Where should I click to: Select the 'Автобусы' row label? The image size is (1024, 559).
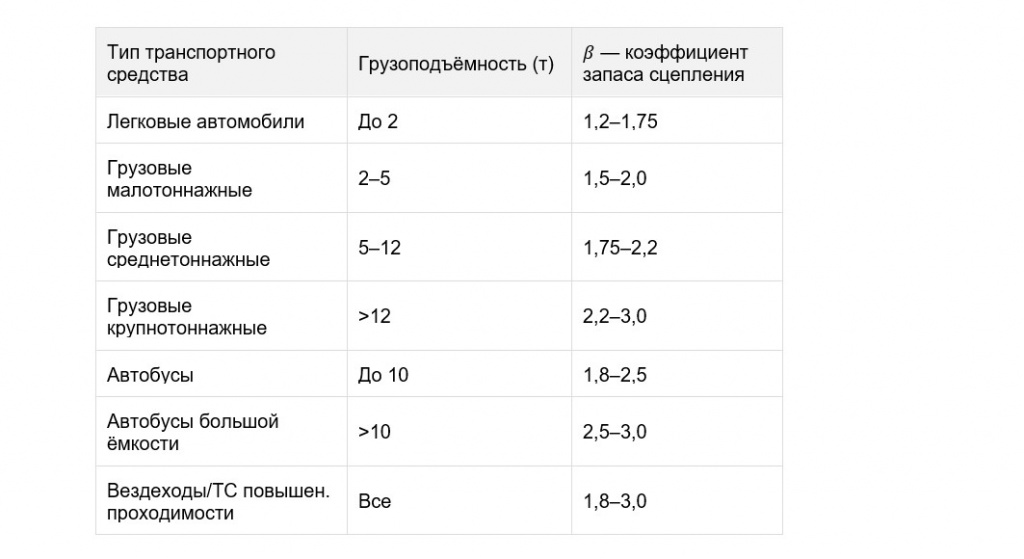pyautogui.click(x=150, y=375)
